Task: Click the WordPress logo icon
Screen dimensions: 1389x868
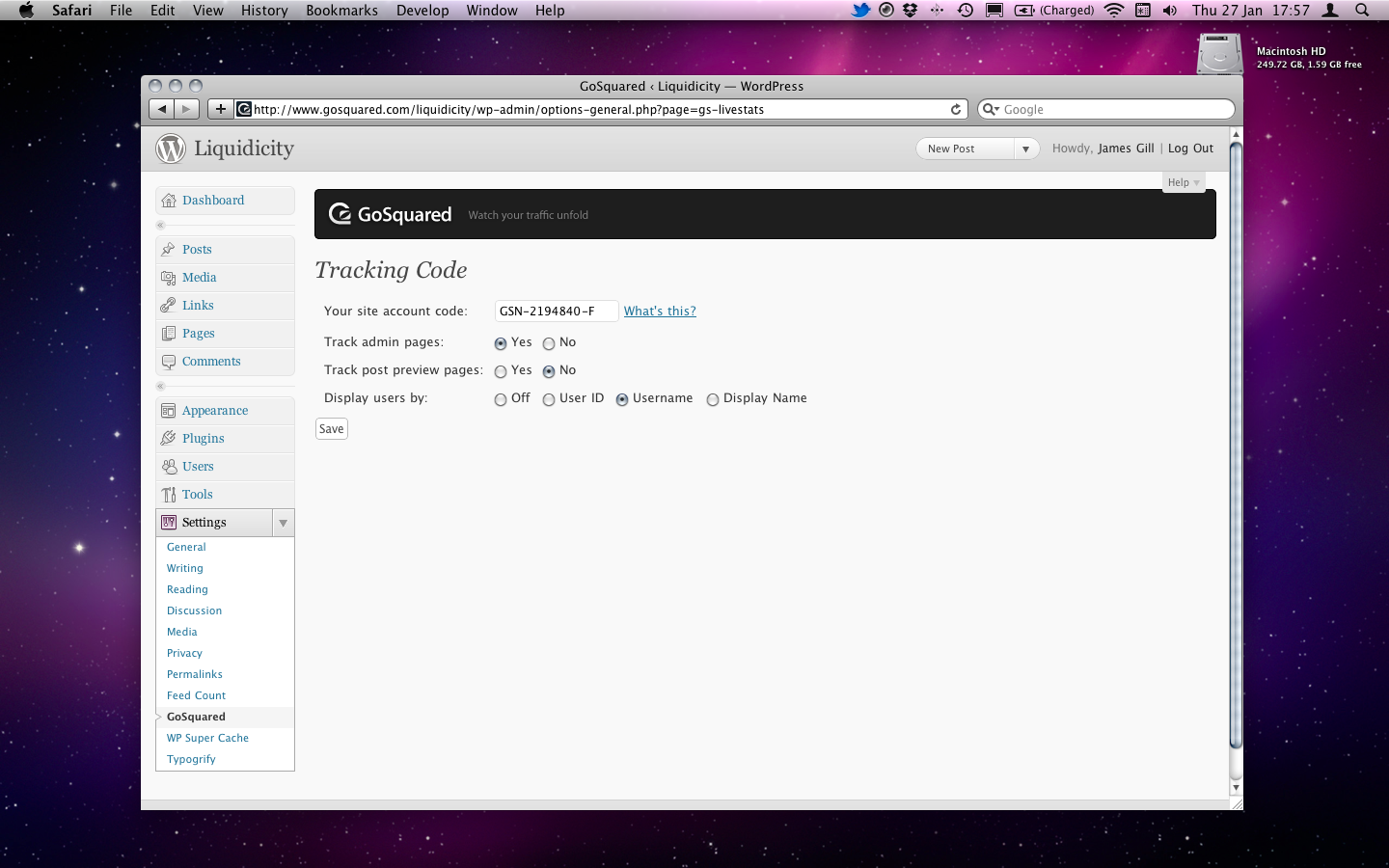Action: [x=171, y=149]
